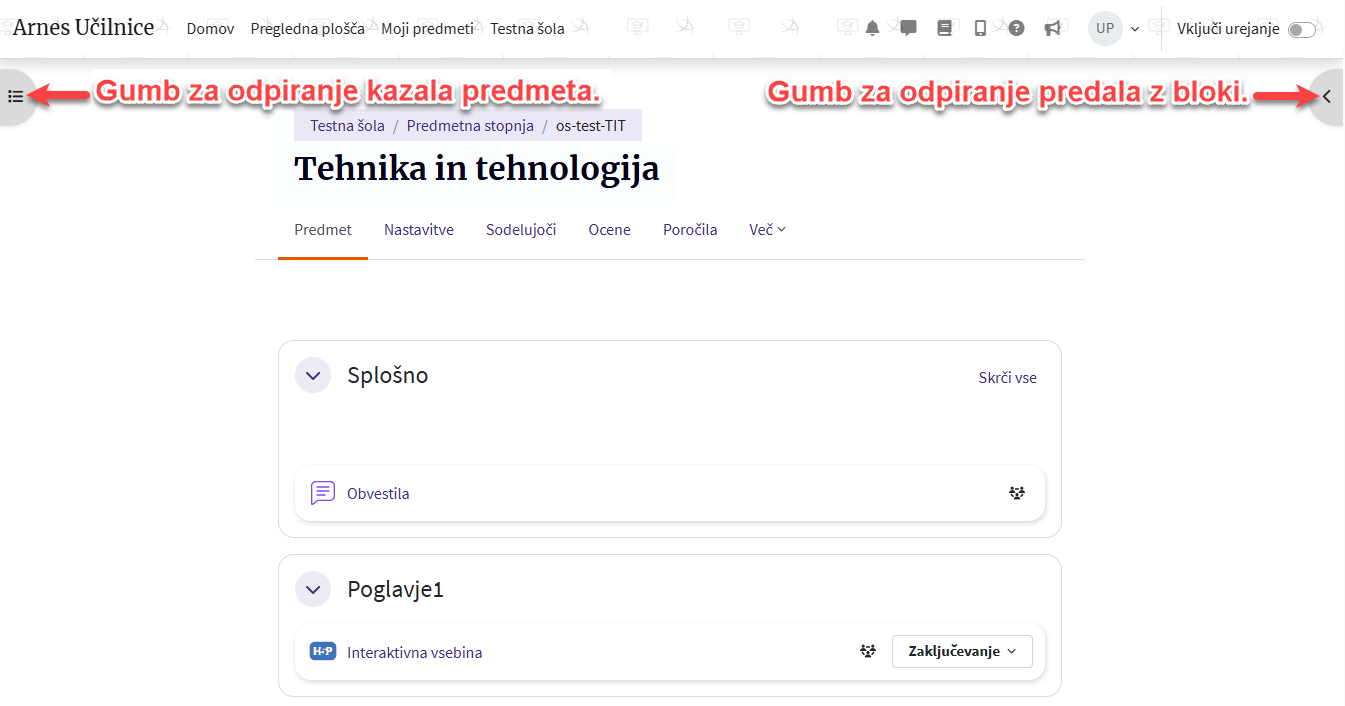Click the book icon in the top bar
The width and height of the screenshot is (1345, 706).
pyautogui.click(x=944, y=29)
